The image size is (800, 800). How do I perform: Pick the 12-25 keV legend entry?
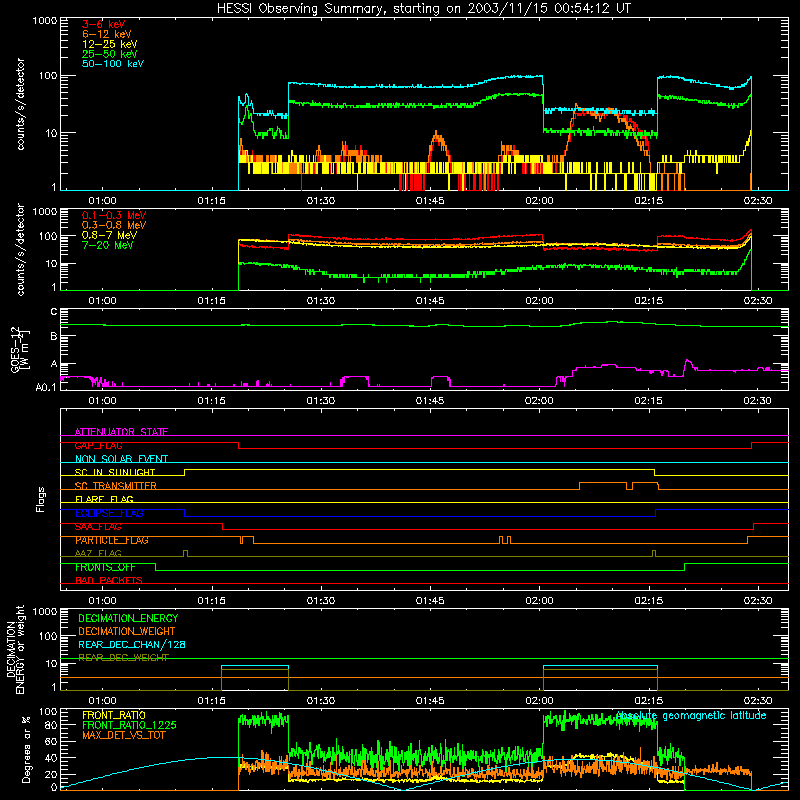[110, 44]
